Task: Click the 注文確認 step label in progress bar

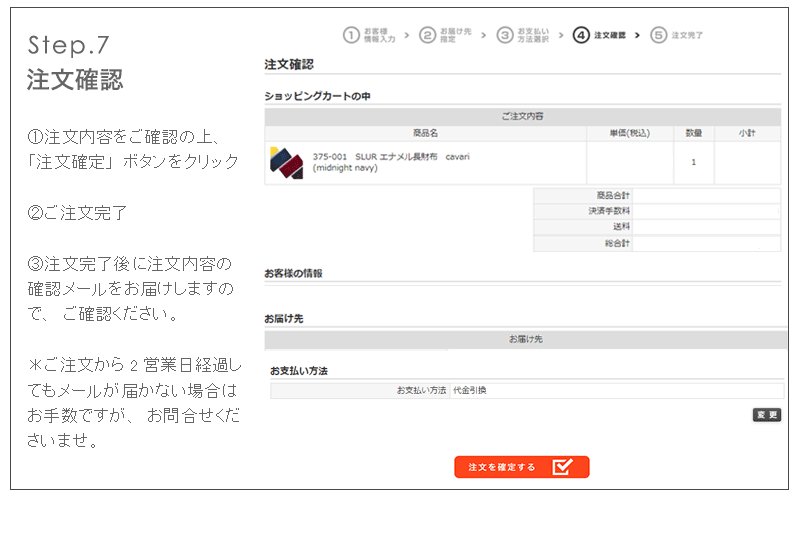Action: pos(609,35)
